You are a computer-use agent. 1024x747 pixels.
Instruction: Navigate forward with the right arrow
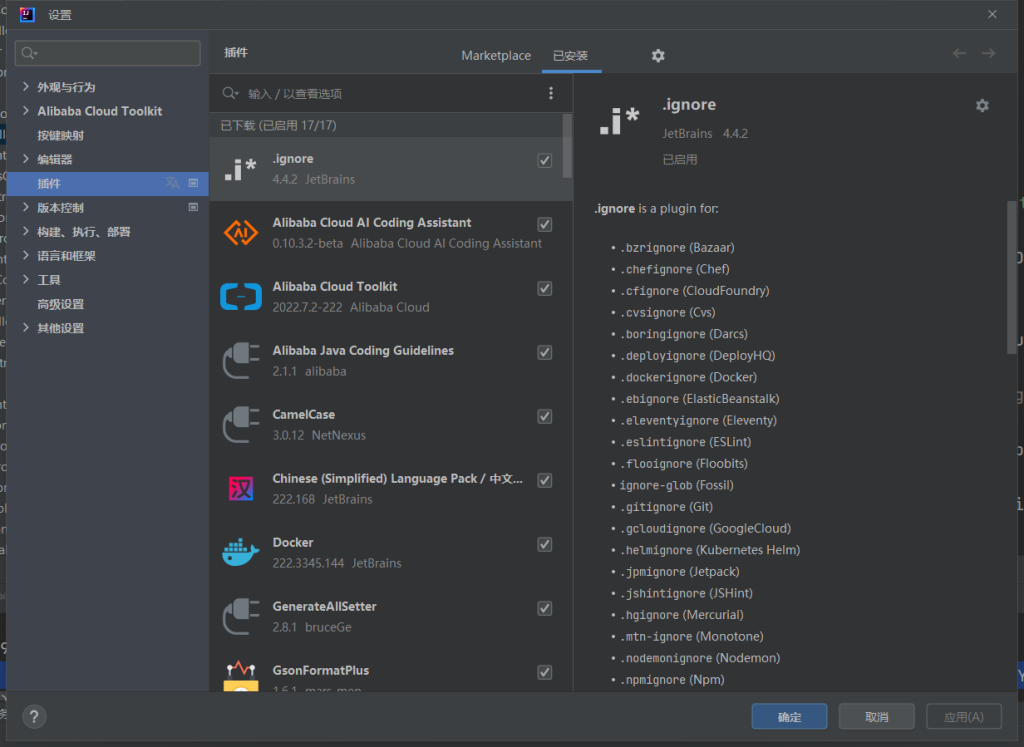tap(988, 54)
